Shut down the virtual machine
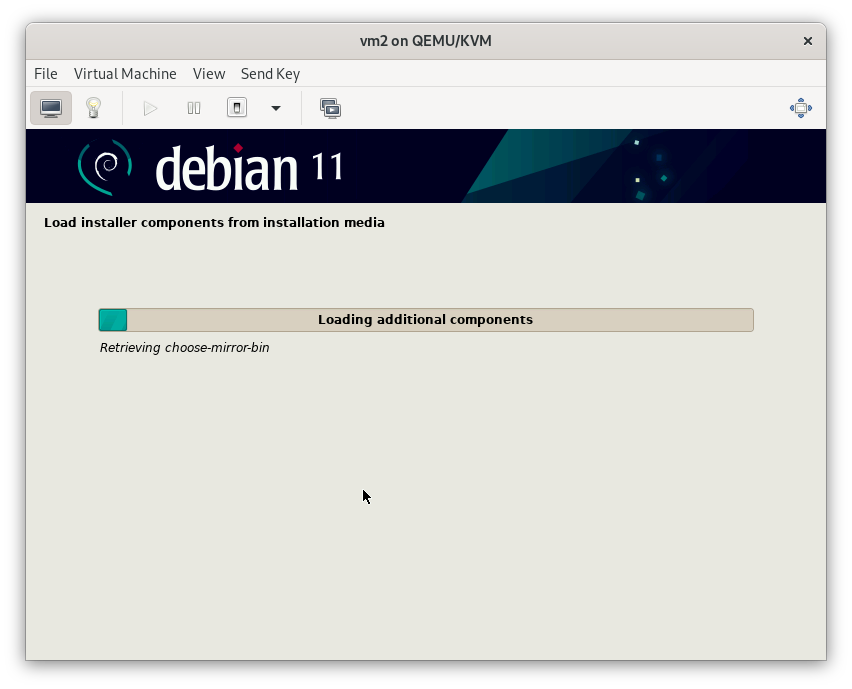Image resolution: width=852 pixels, height=689 pixels. (237, 108)
